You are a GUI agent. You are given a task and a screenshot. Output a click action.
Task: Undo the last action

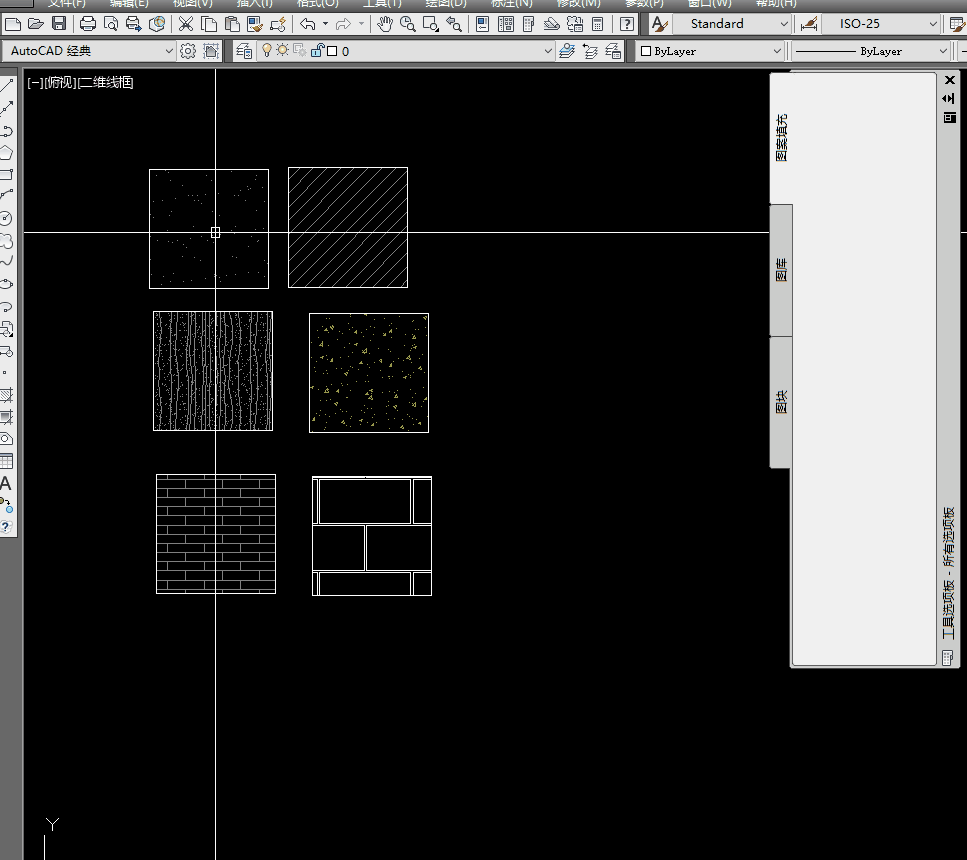pos(308,24)
